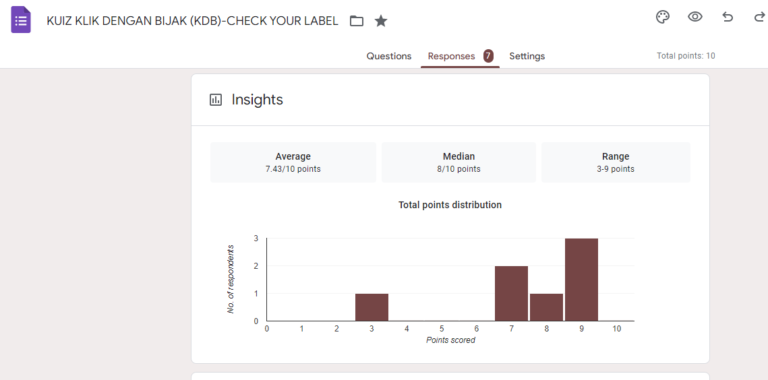Select the Range score card

click(x=616, y=163)
